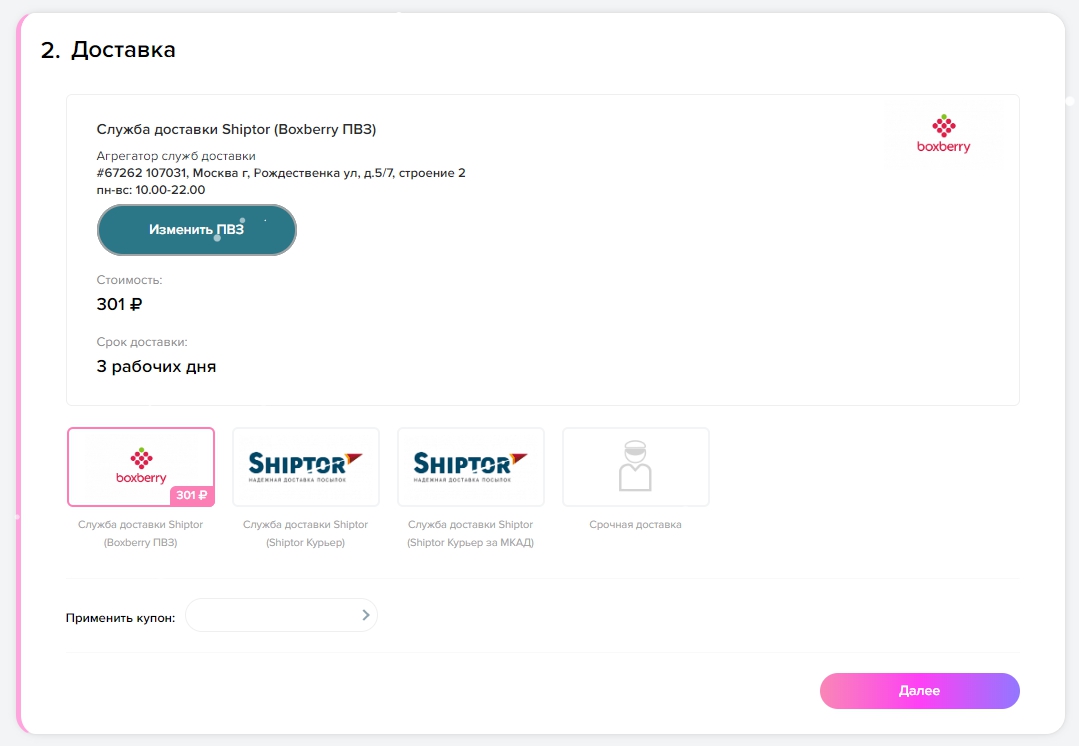Apply the coupon with the arrow icon
The width and height of the screenshot is (1079, 746).
tap(366, 616)
